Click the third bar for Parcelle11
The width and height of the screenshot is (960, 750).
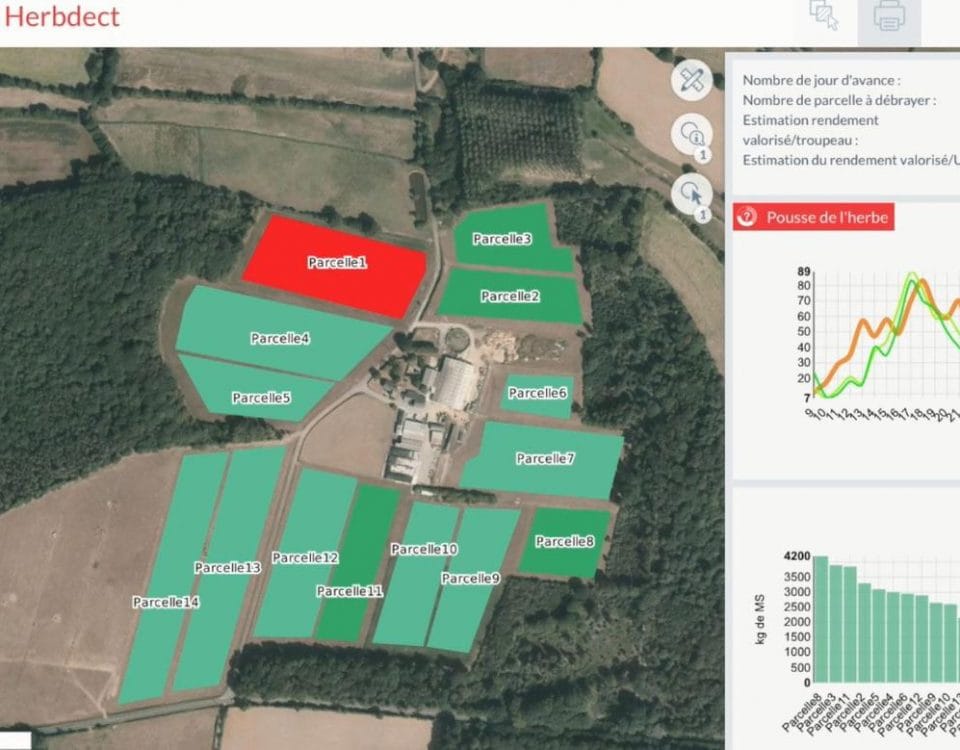(x=850, y=624)
